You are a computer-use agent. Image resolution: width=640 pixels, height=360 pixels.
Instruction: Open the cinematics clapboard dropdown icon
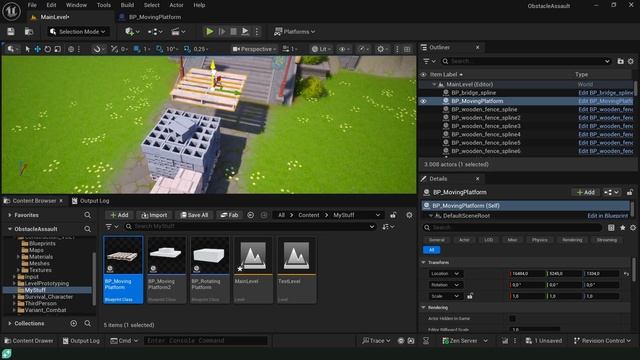click(178, 31)
